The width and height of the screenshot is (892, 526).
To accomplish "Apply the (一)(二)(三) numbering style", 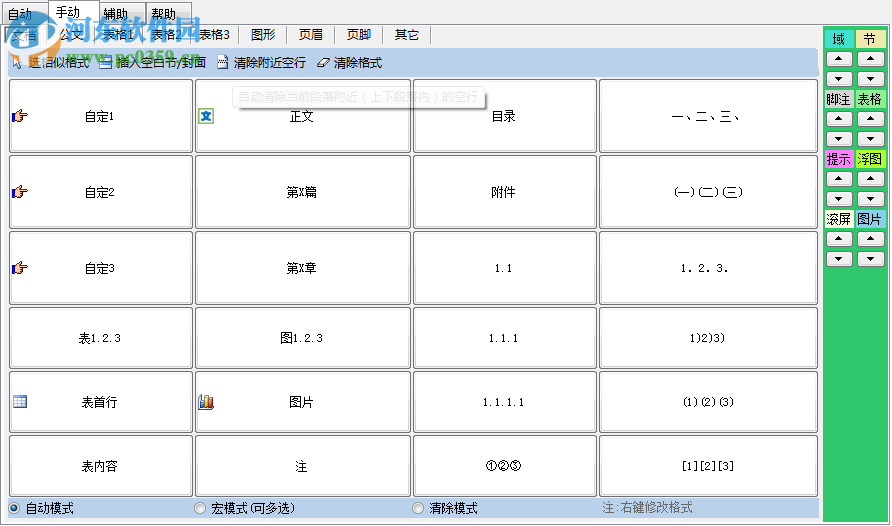I will point(708,192).
